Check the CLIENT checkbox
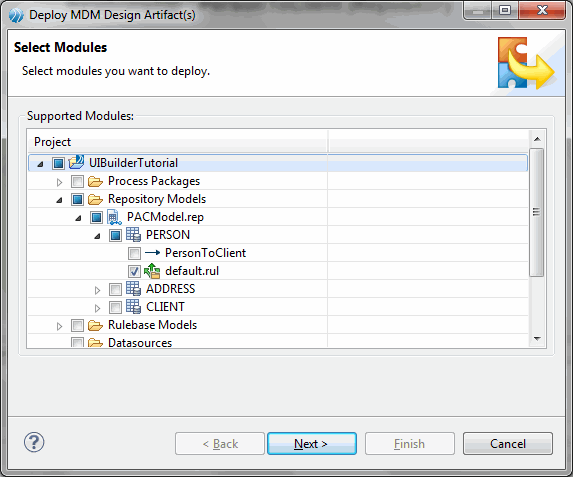The width and height of the screenshot is (573, 477). tap(115, 307)
